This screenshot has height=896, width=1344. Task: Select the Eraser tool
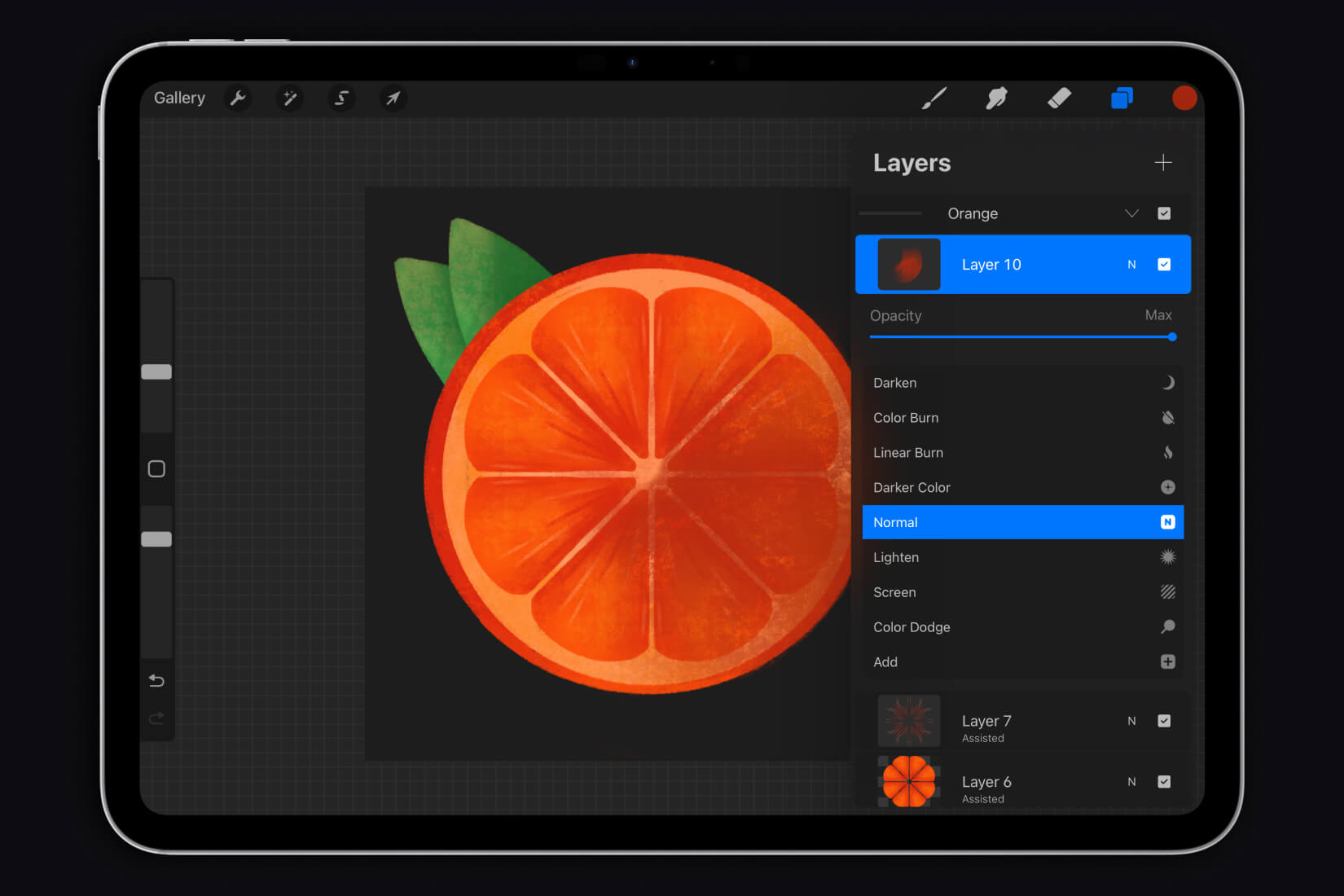pyautogui.click(x=1059, y=99)
